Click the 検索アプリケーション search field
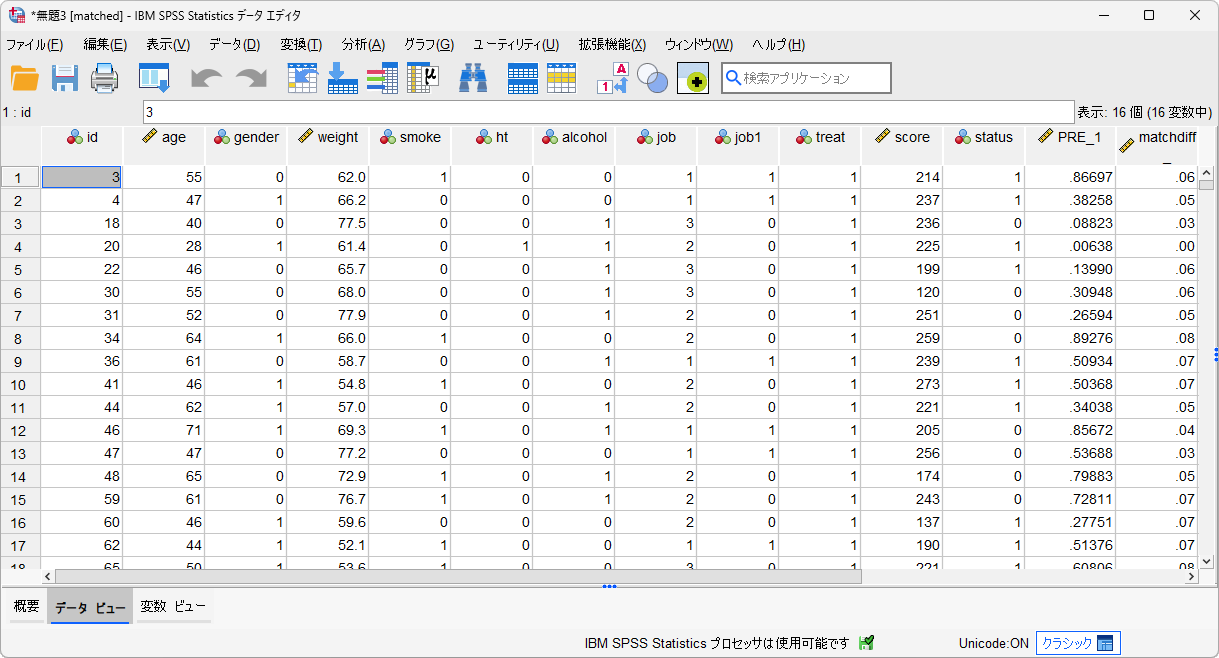1219x658 pixels. 806,77
